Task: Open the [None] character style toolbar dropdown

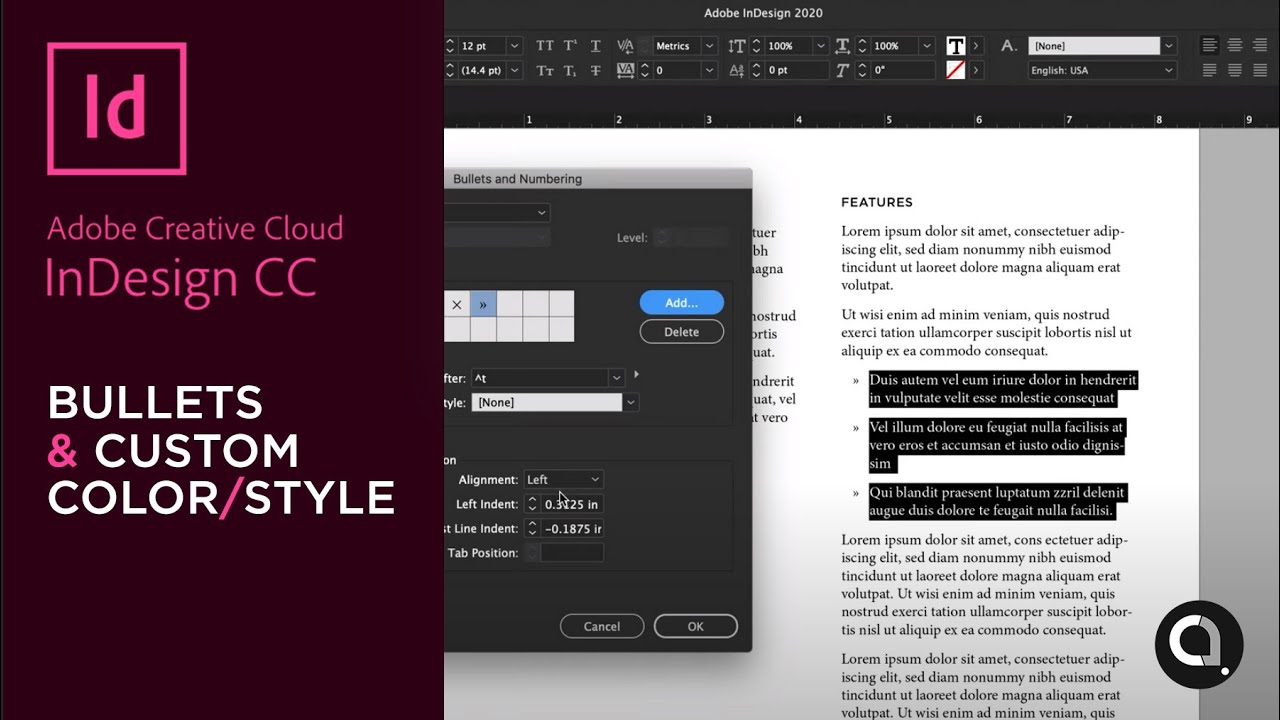Action: tap(1168, 46)
